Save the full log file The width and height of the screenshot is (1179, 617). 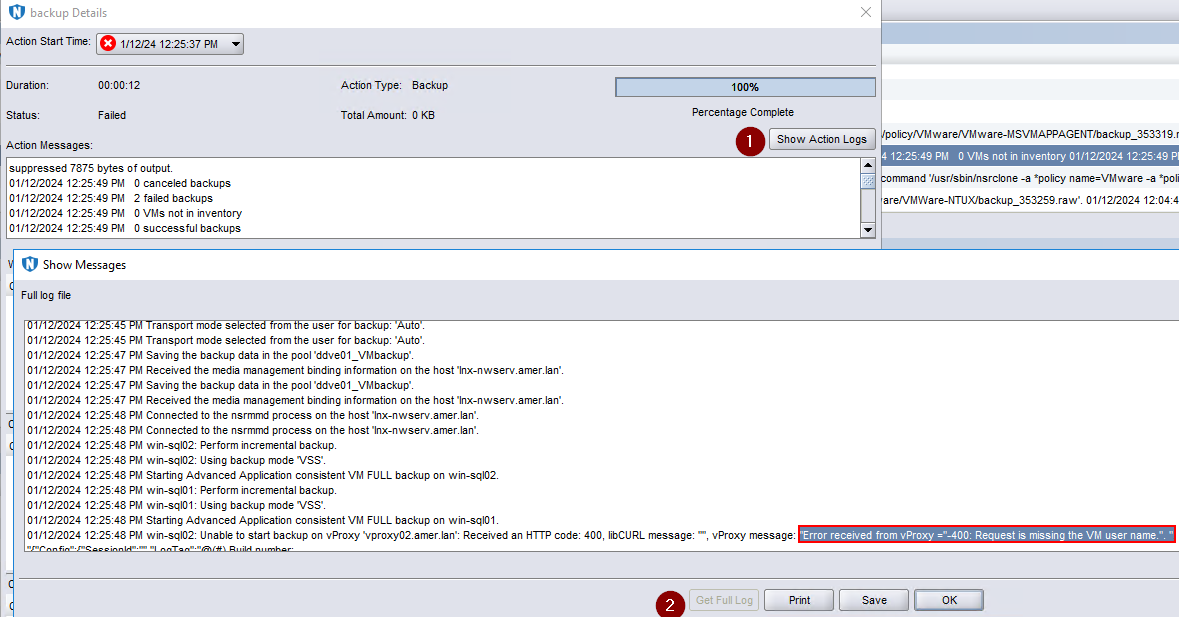coord(873,599)
